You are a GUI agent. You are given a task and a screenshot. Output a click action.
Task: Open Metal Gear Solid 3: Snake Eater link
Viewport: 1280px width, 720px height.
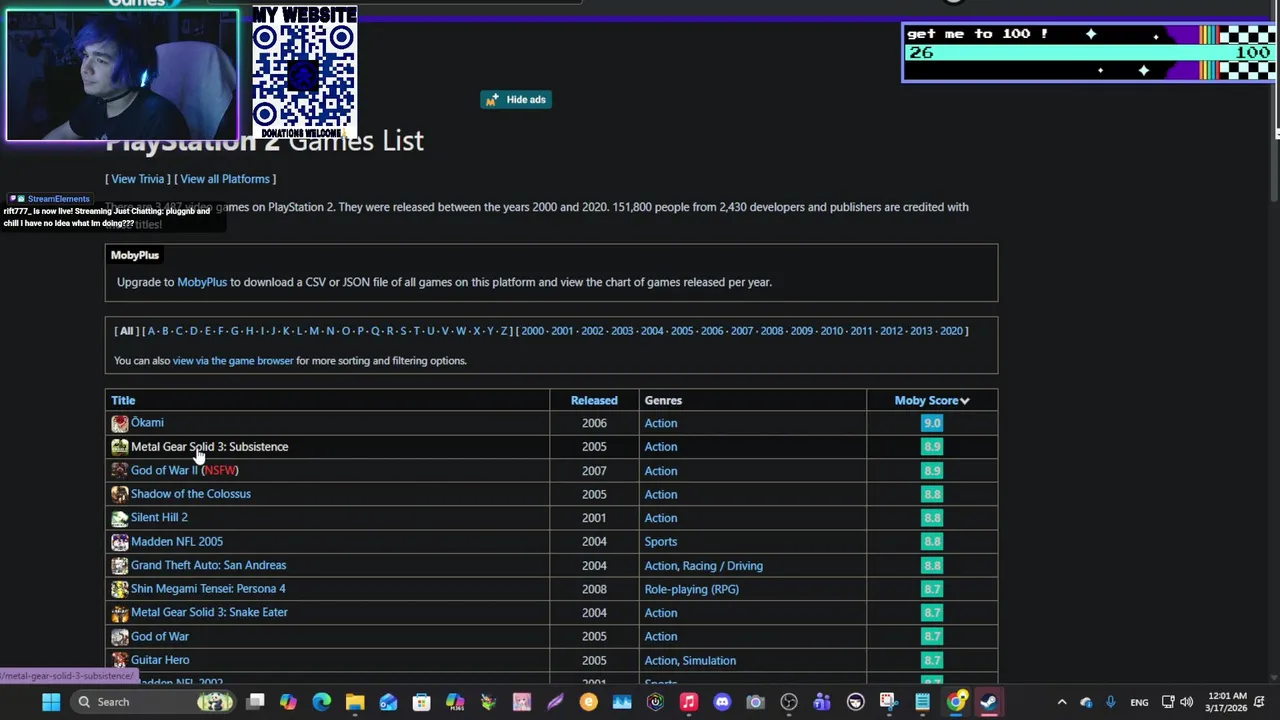tap(209, 612)
